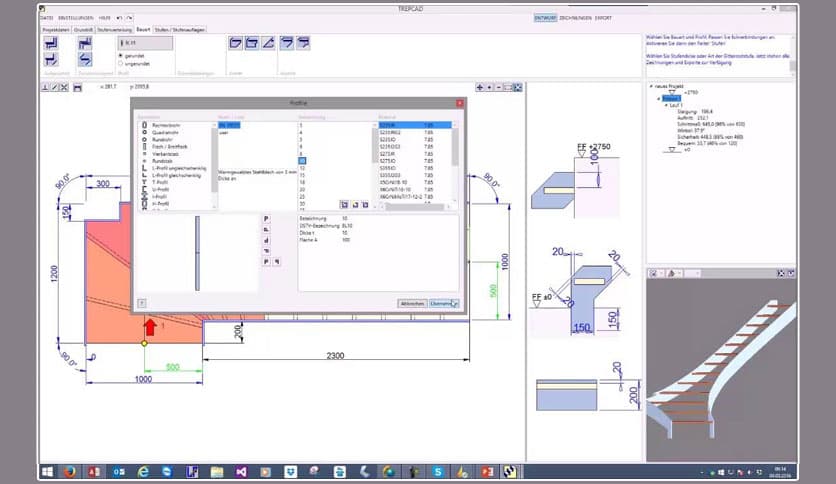836x484 pixels.
Task: Switch to the Stufenverteilung tab
Action: pos(114,30)
